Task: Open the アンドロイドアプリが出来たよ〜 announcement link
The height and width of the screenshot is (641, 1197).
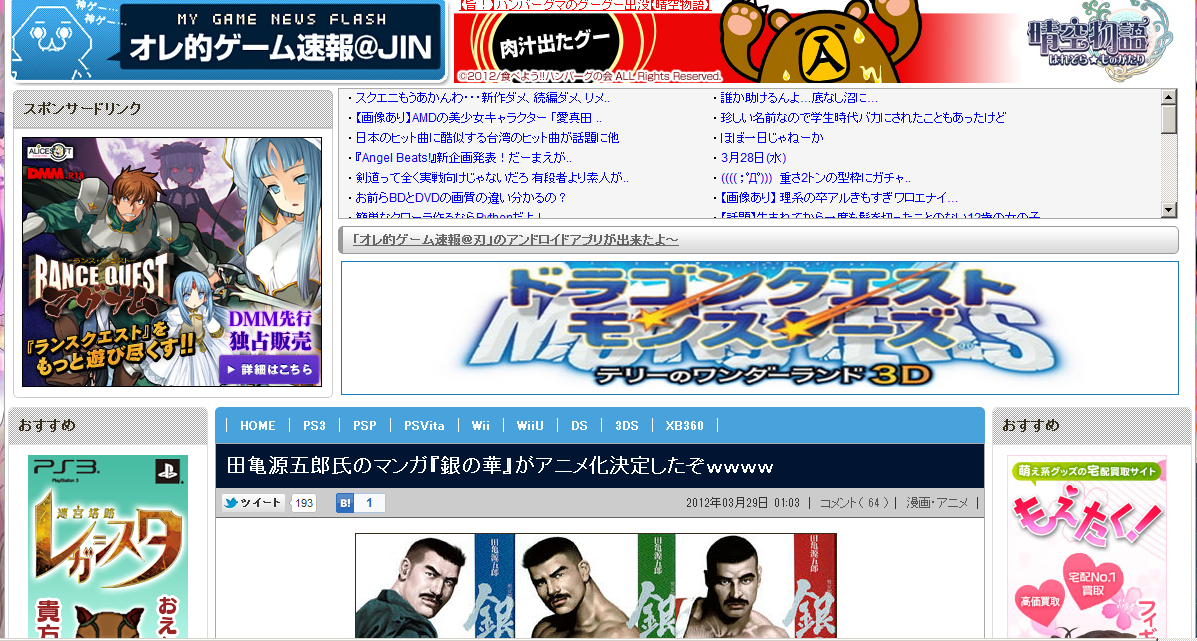Action: (516, 240)
